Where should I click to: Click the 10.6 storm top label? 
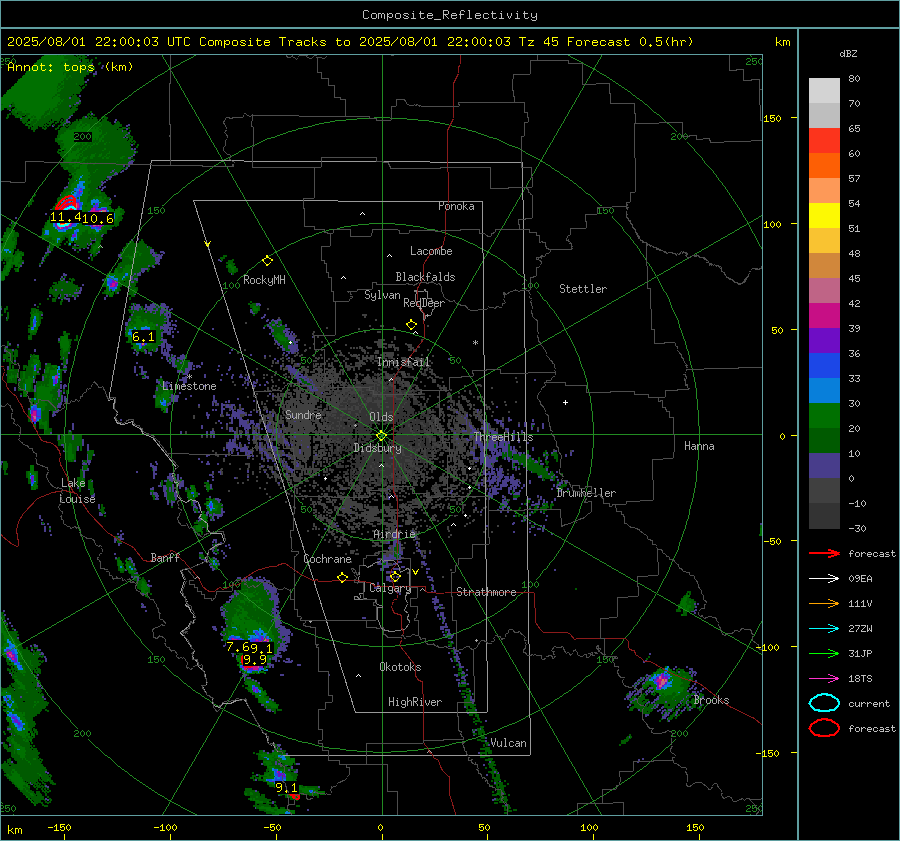(x=98, y=219)
